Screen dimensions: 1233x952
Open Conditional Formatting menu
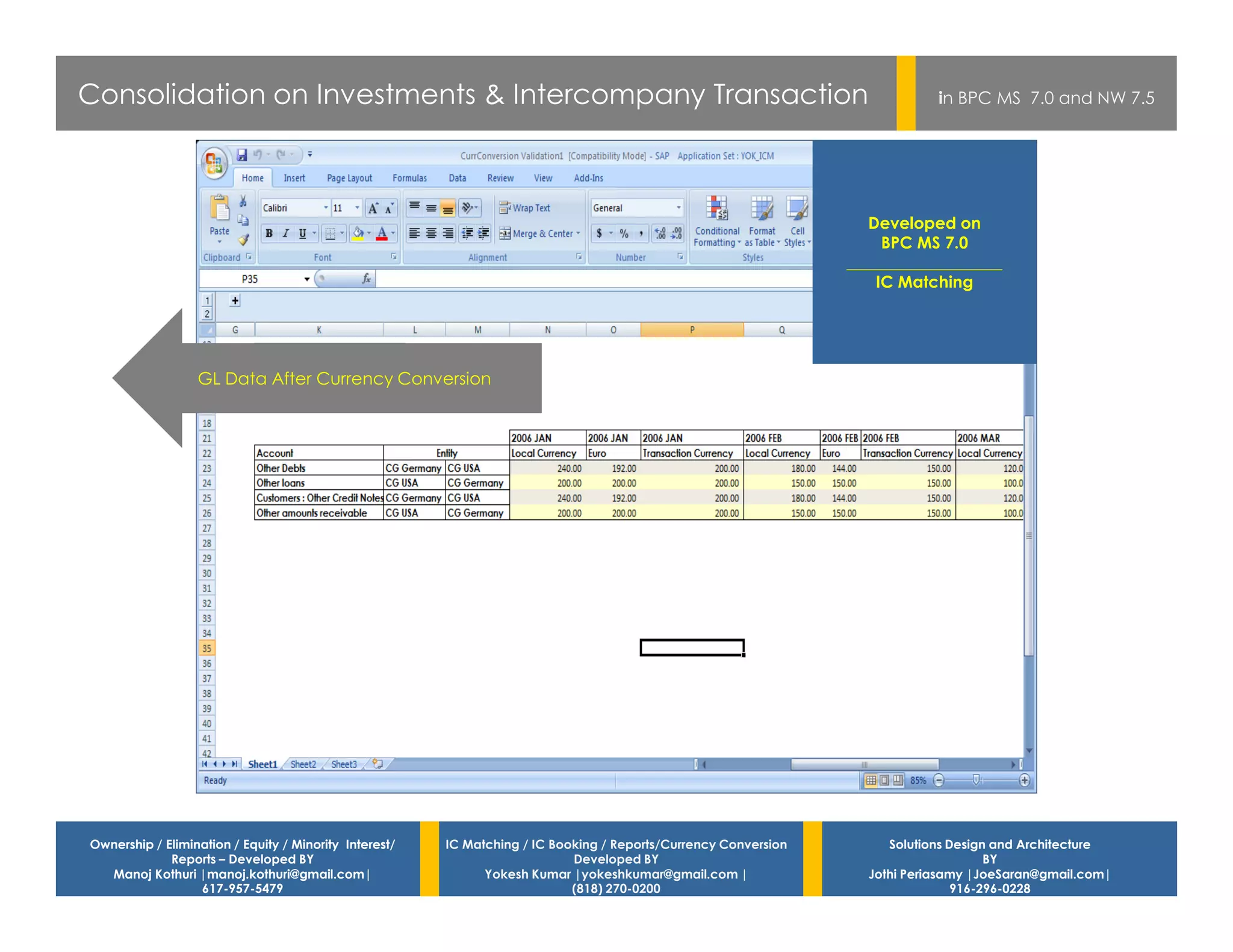[717, 221]
